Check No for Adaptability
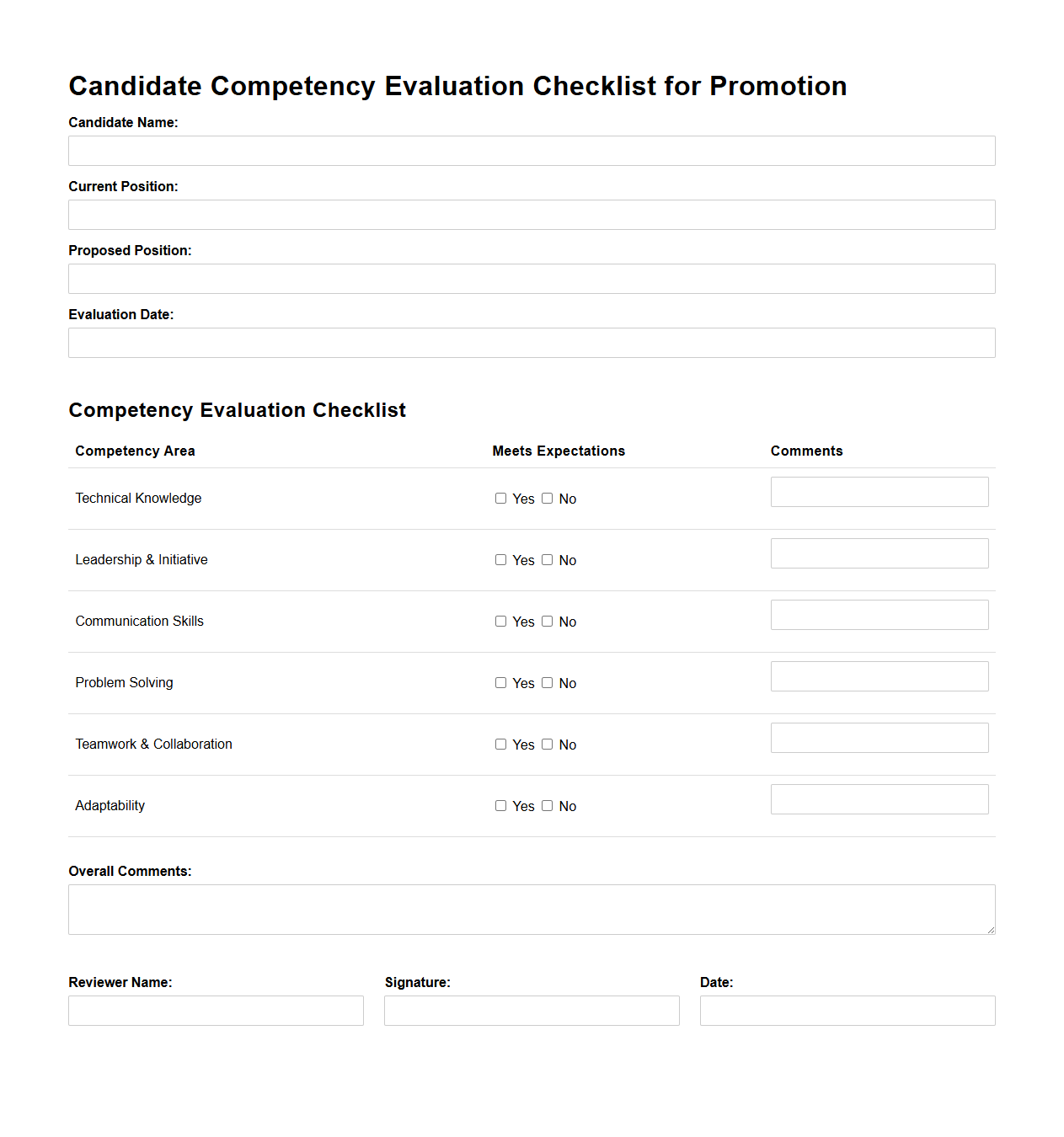The width and height of the screenshot is (1064, 1137). click(x=547, y=806)
